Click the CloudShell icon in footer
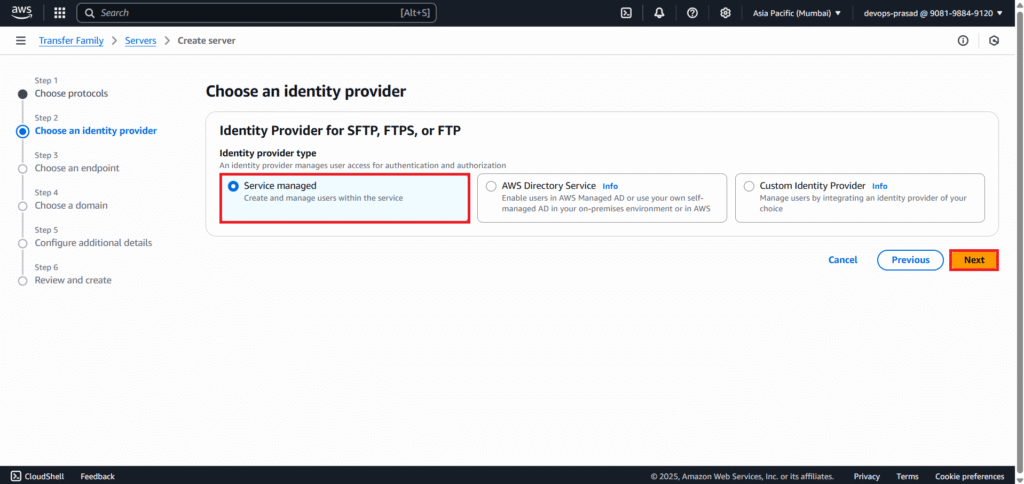The width and height of the screenshot is (1024, 484). click(x=16, y=476)
